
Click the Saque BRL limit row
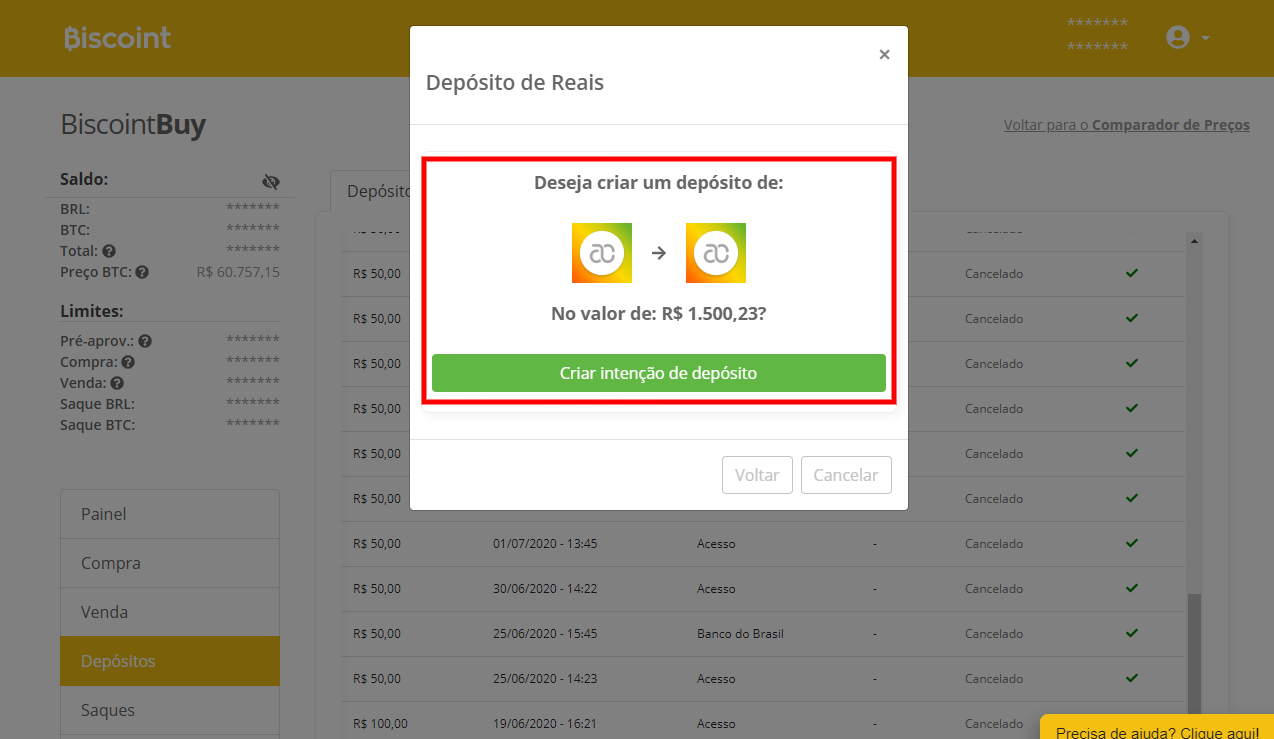pyautogui.click(x=170, y=404)
